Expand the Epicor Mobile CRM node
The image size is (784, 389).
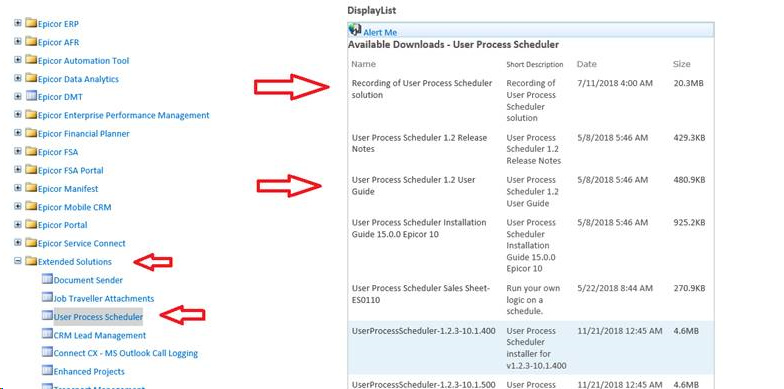[x=18, y=206]
